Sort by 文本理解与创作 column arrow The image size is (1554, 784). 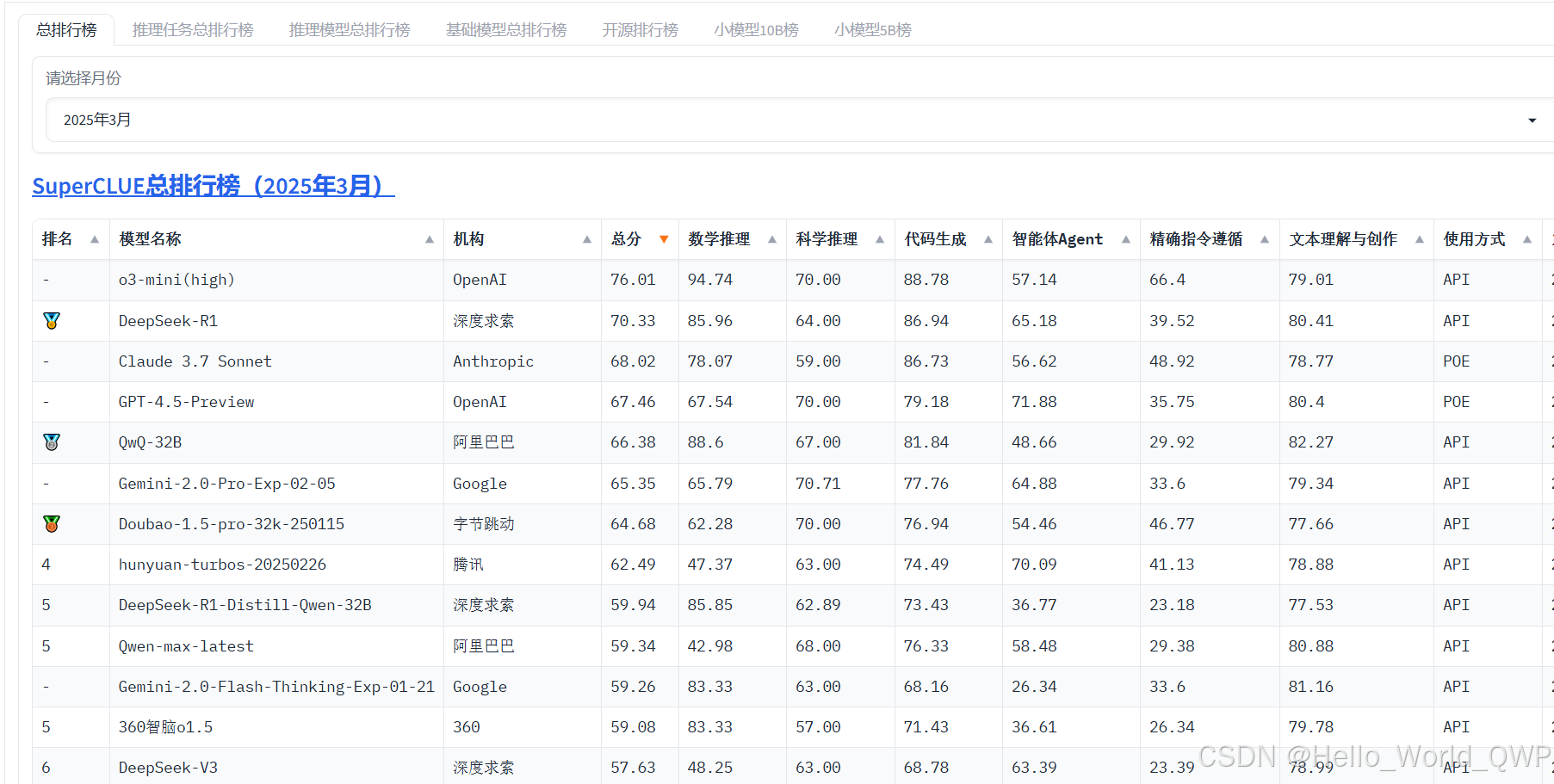[x=1420, y=239]
